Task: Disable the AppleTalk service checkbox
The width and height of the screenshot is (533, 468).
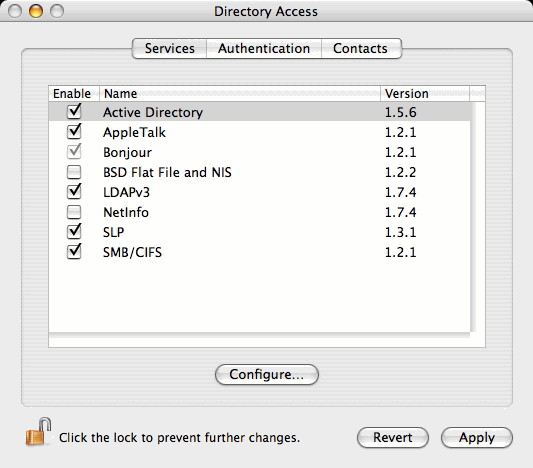Action: (74, 132)
